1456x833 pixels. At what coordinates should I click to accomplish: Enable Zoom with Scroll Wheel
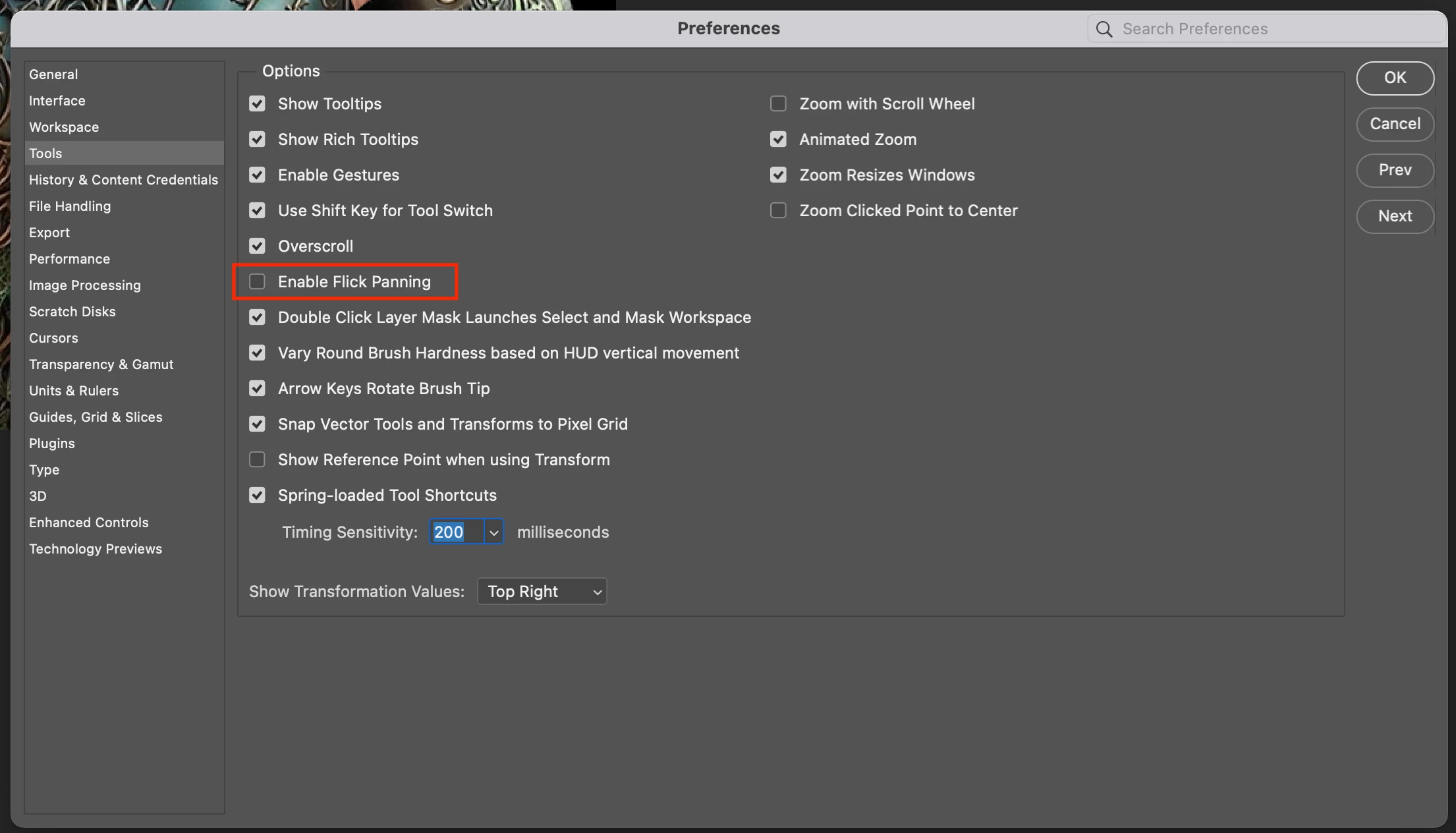(x=778, y=103)
